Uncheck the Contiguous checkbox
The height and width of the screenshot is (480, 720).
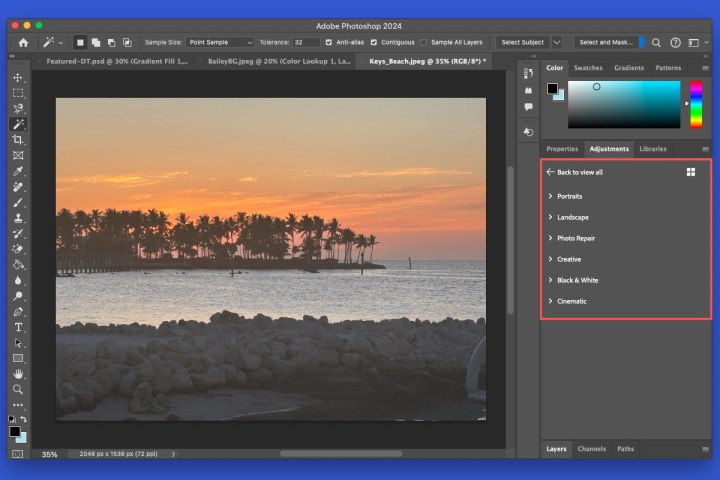tap(374, 43)
